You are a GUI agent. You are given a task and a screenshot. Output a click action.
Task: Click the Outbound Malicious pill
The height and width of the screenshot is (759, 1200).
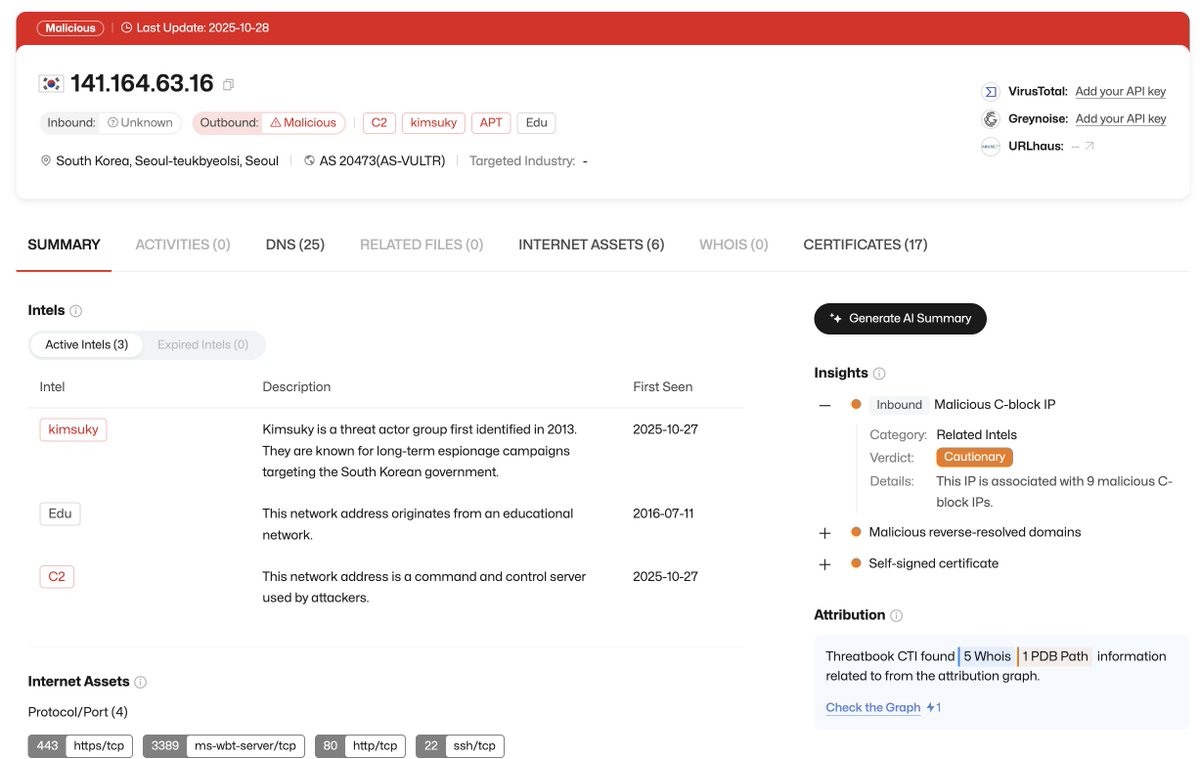point(268,122)
